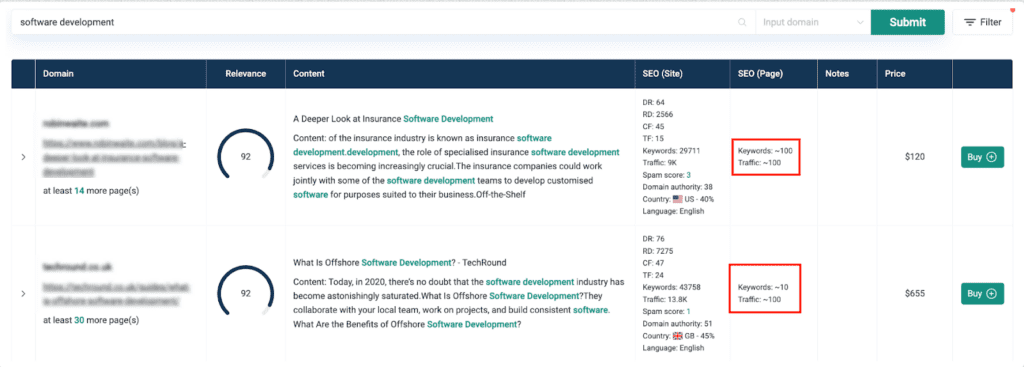
Task: Click Domain authority: 51 text
Action: pyautogui.click(x=677, y=323)
